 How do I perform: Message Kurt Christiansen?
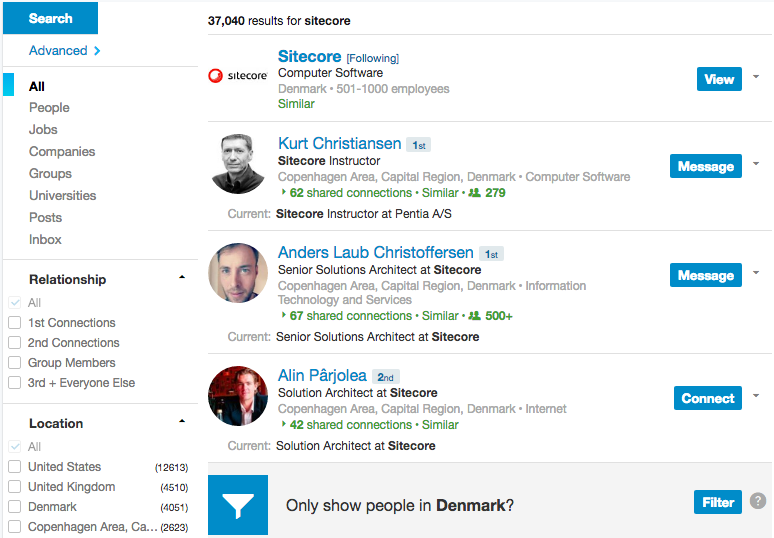pyautogui.click(x=705, y=167)
